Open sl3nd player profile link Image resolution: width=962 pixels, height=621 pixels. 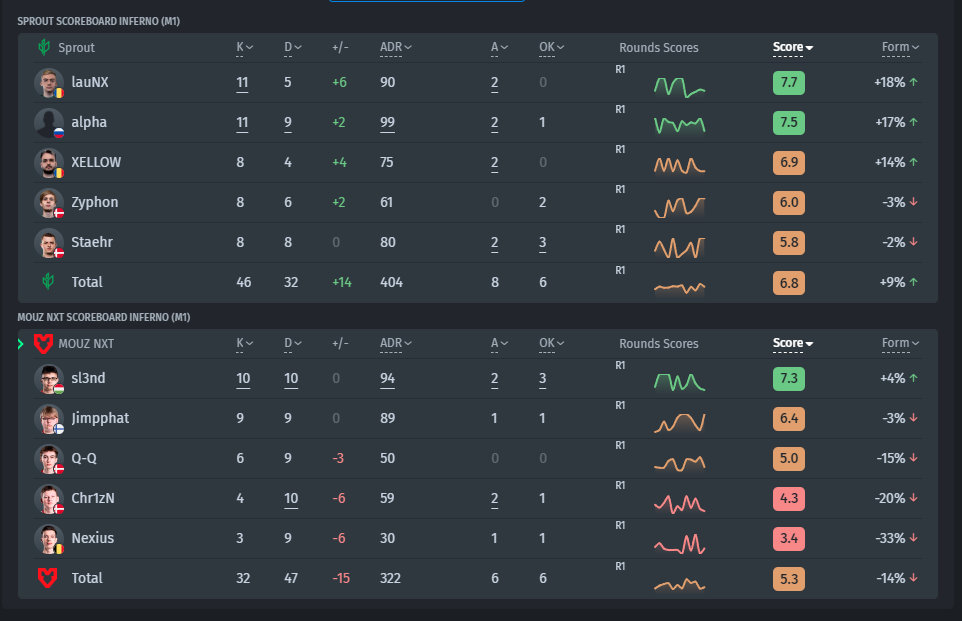[x=88, y=378]
